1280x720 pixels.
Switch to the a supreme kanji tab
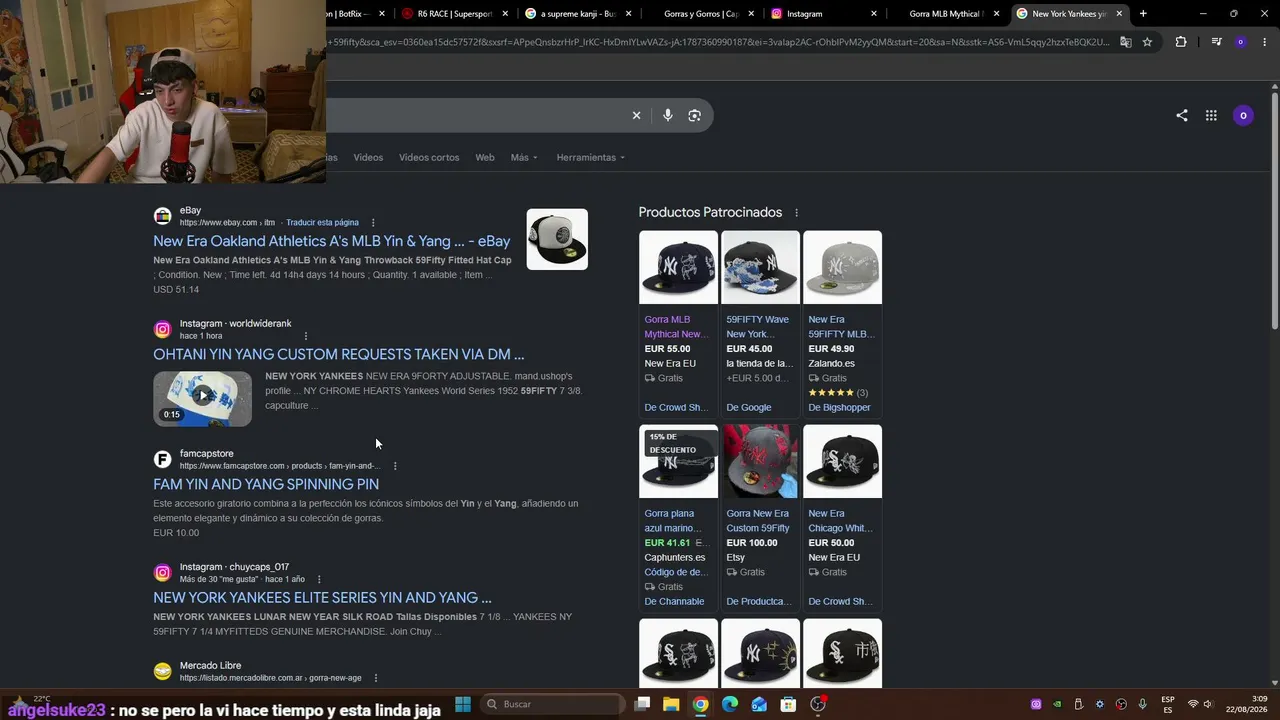click(579, 14)
